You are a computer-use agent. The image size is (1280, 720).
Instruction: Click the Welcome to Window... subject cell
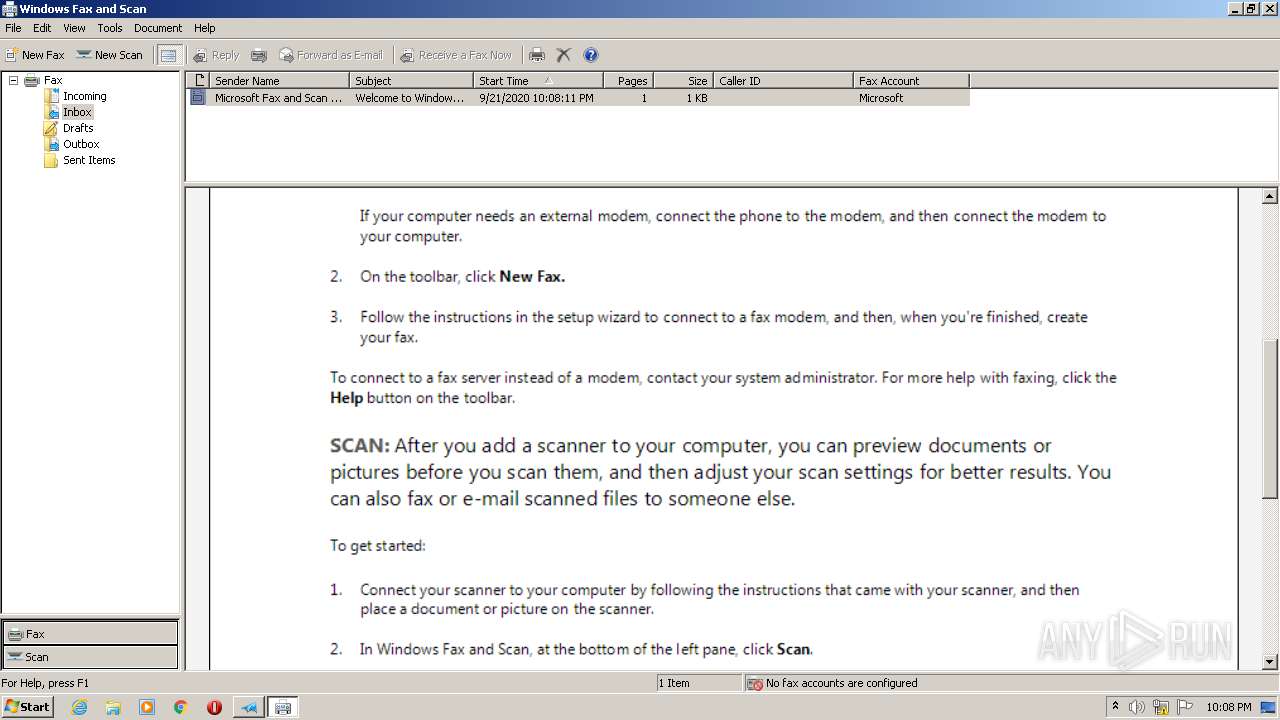(x=410, y=98)
